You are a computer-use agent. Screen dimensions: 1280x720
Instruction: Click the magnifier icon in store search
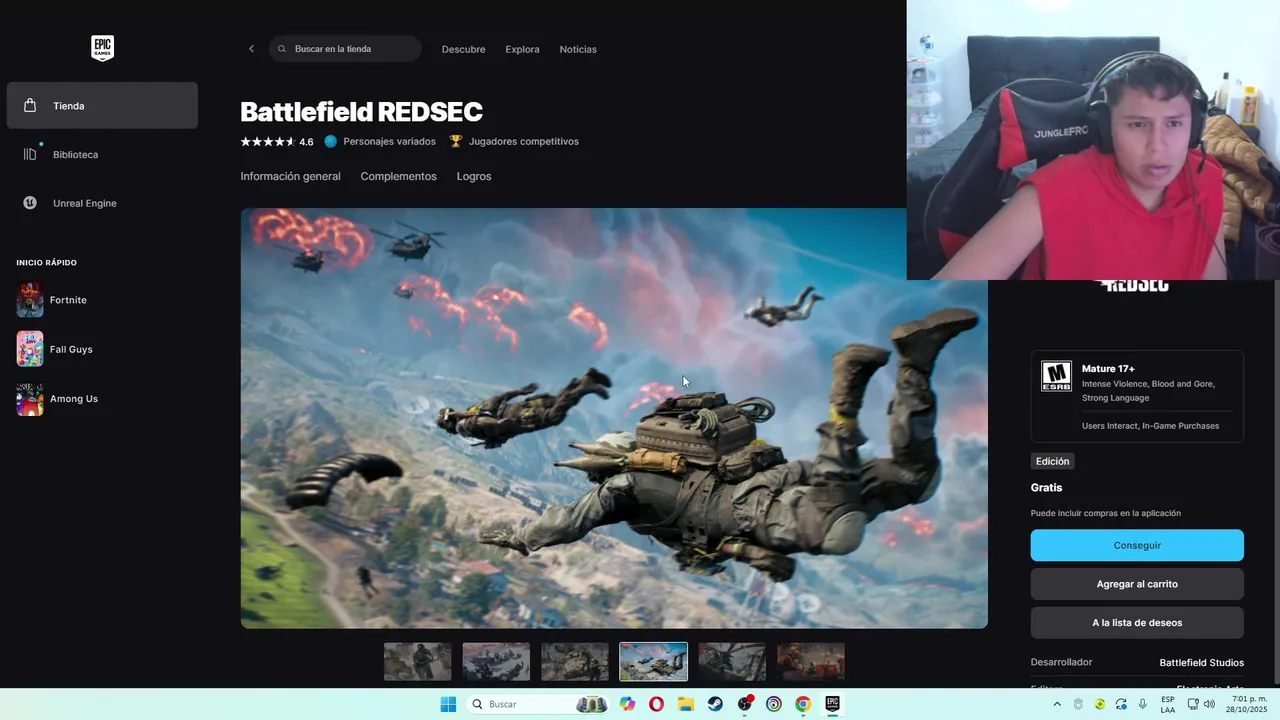point(282,49)
